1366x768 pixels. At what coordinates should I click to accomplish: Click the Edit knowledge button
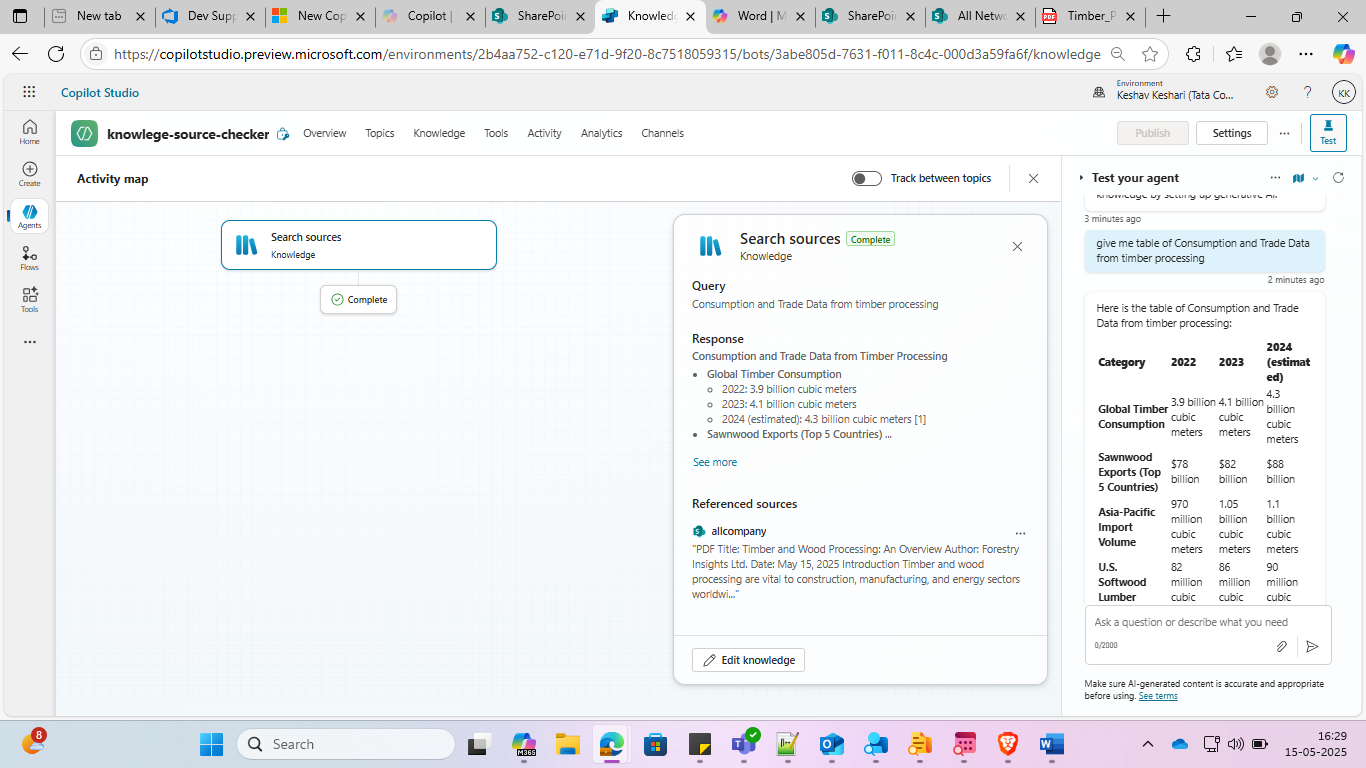point(748,660)
